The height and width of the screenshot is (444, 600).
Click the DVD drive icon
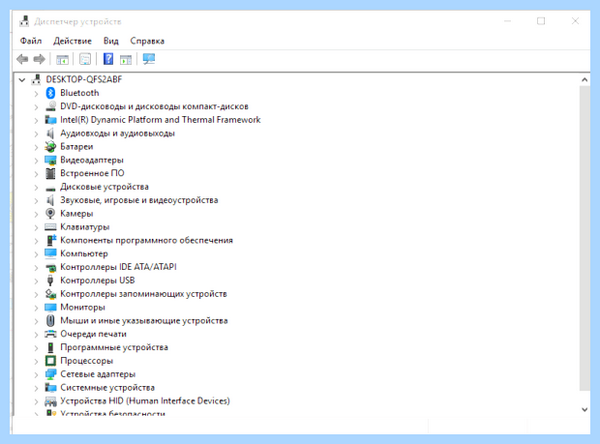point(50,106)
